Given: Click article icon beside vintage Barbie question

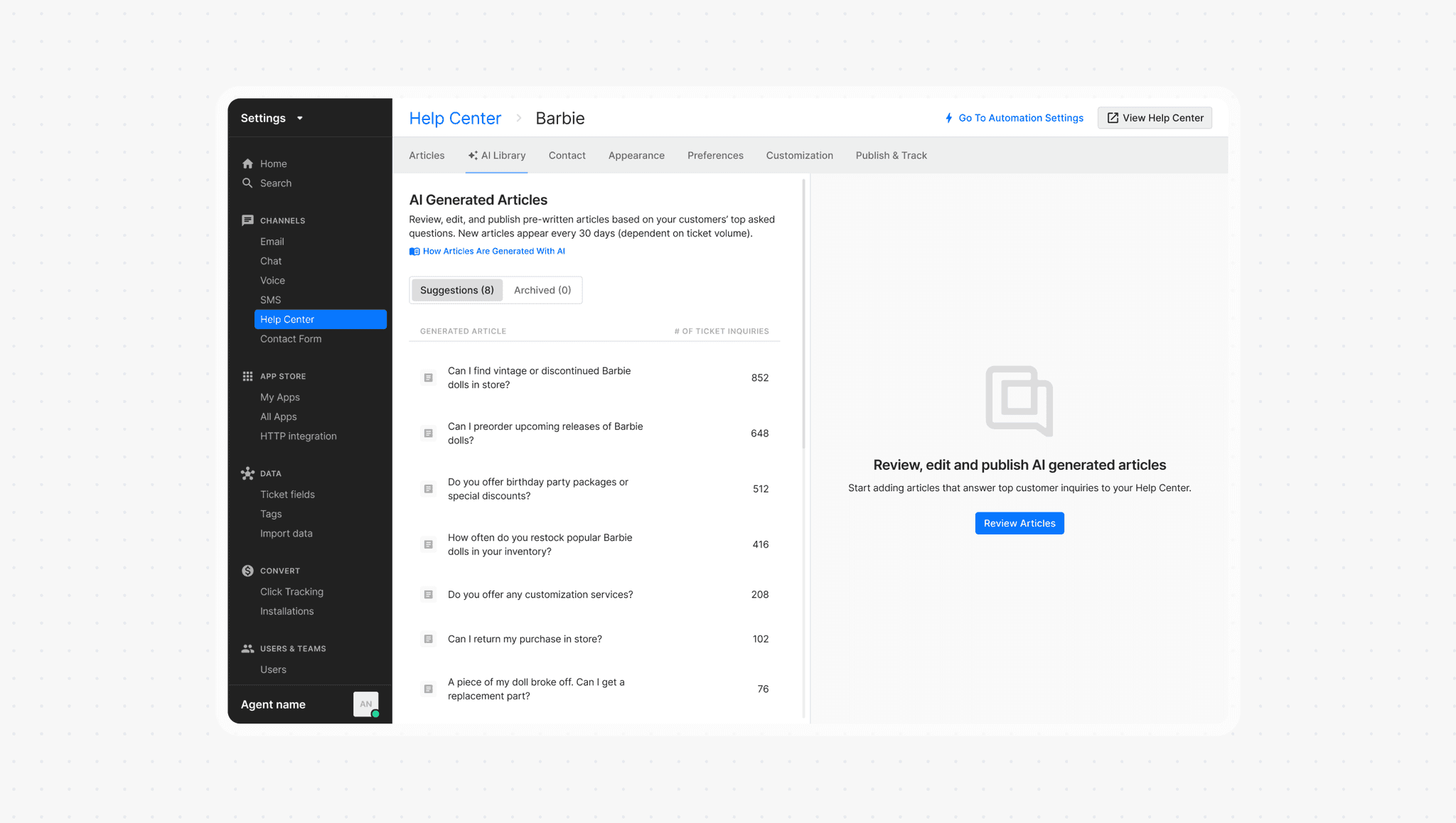Looking at the screenshot, I should coord(428,377).
